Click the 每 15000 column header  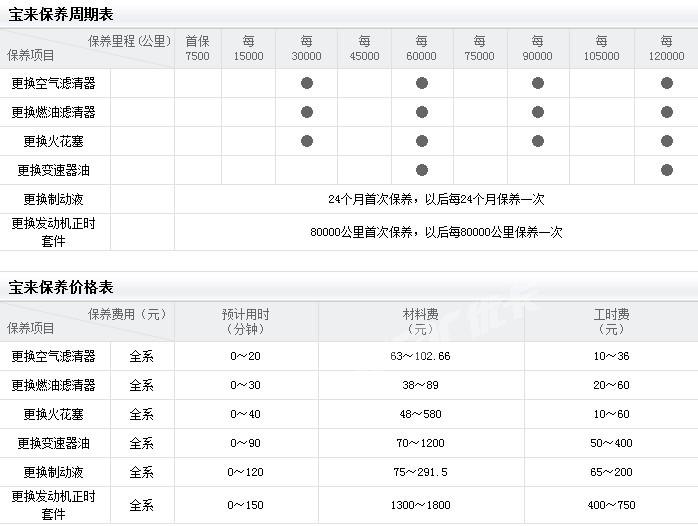pyautogui.click(x=248, y=49)
